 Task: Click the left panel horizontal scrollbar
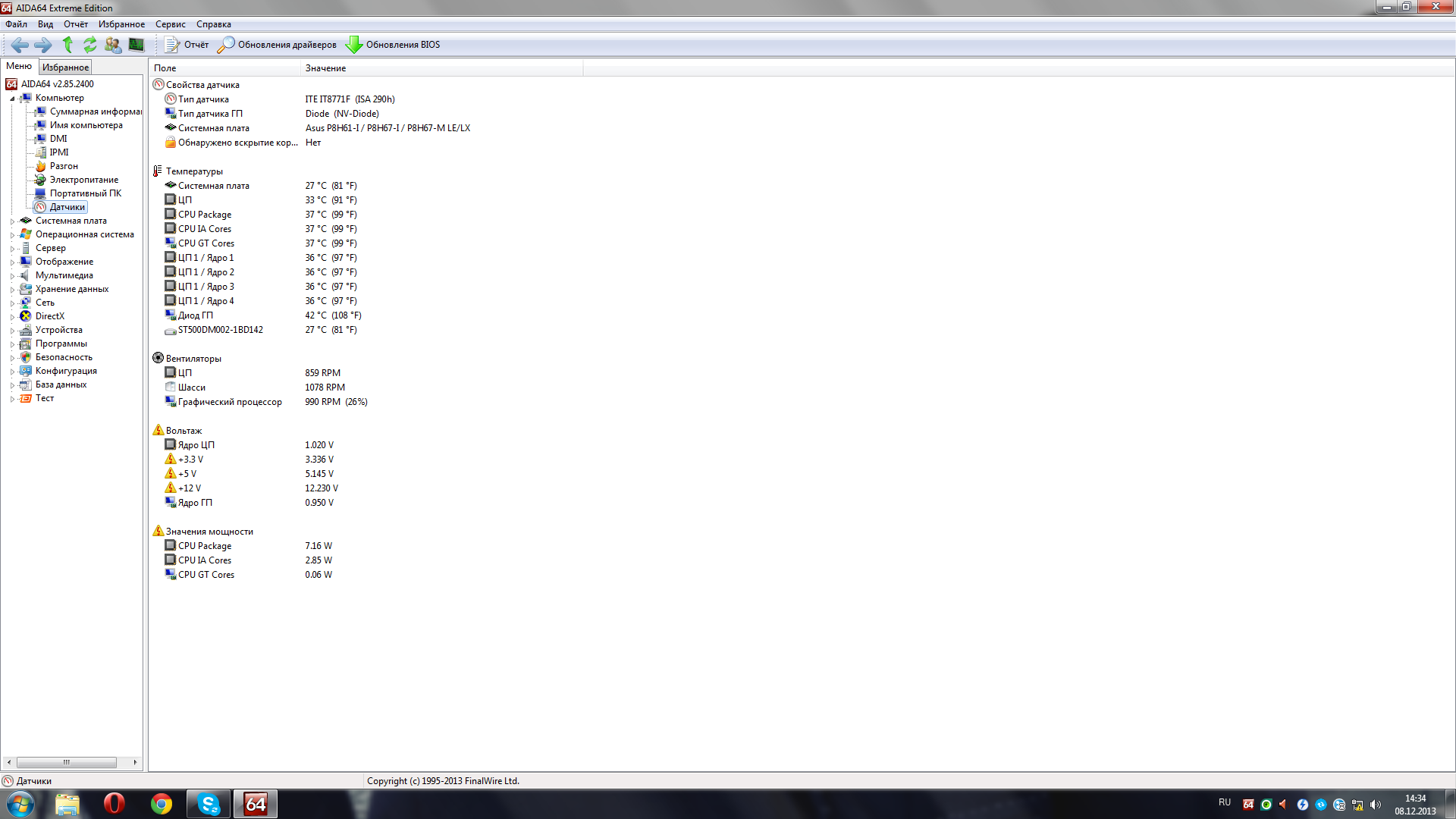[x=67, y=762]
